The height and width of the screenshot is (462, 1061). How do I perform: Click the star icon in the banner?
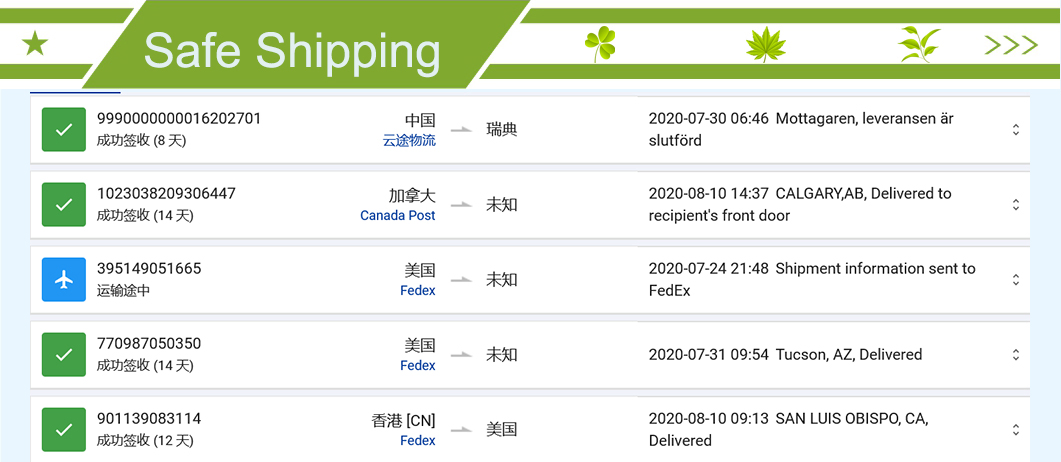click(x=35, y=45)
